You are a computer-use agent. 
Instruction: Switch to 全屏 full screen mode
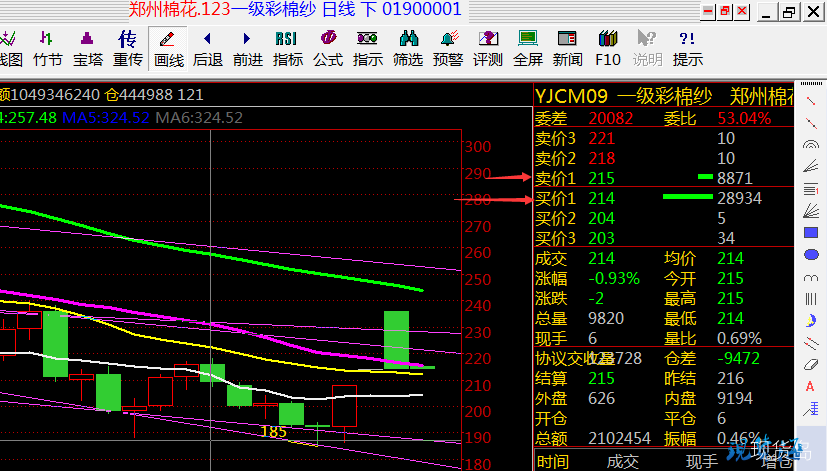pos(527,47)
